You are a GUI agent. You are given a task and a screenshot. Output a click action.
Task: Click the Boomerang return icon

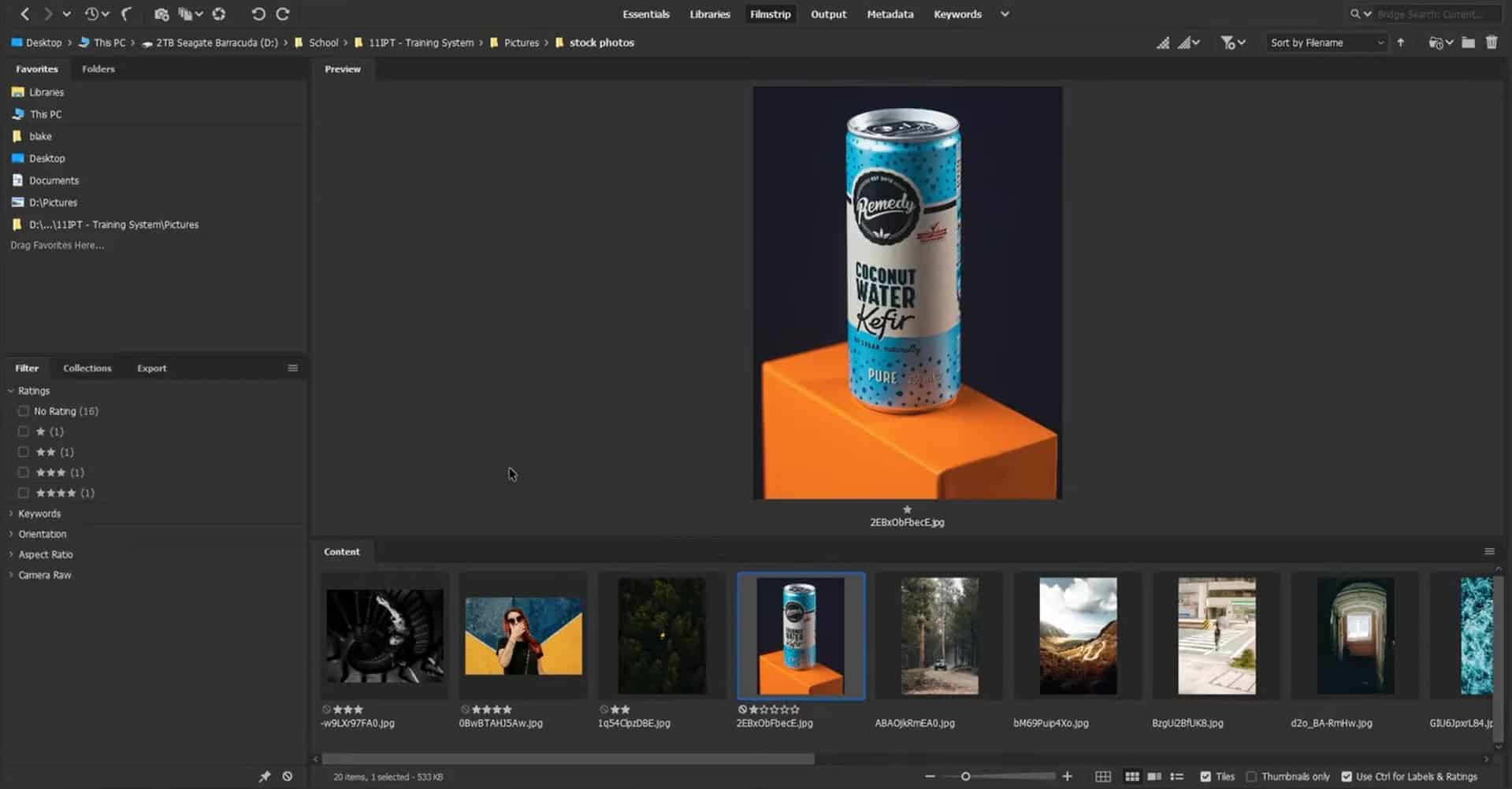coord(126,14)
